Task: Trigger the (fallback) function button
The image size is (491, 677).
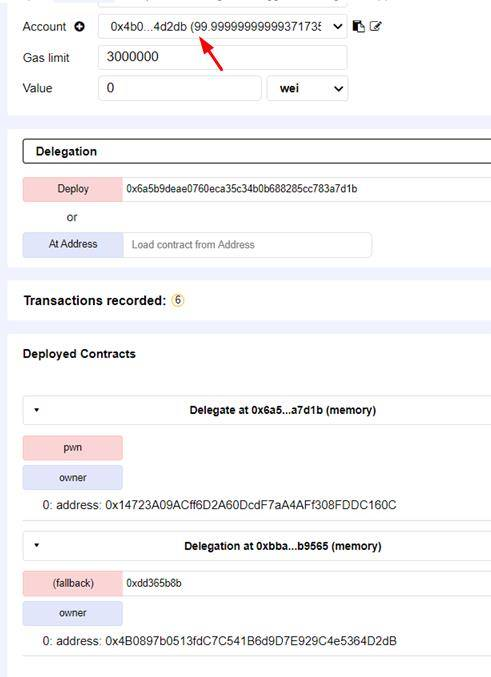Action: click(x=73, y=583)
